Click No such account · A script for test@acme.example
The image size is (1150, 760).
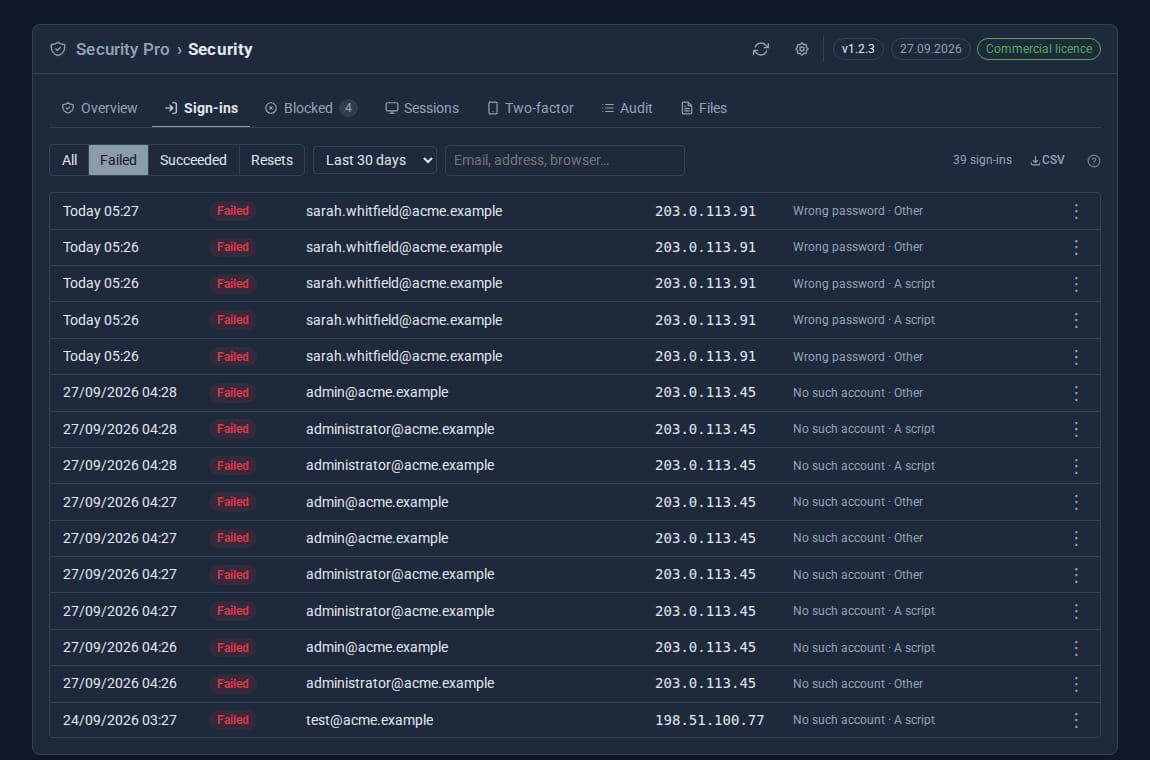pos(863,720)
